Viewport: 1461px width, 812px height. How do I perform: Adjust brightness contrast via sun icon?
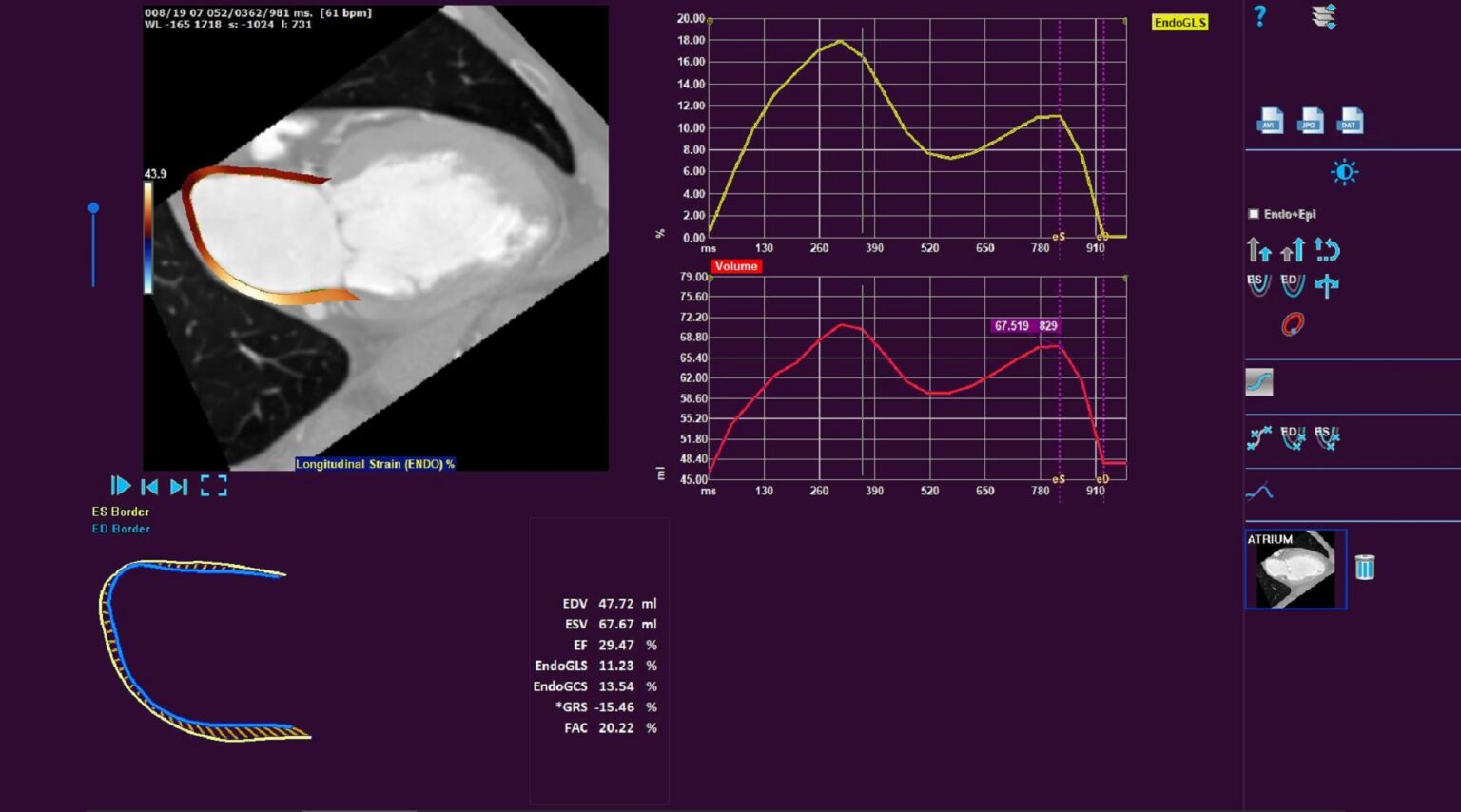(1344, 173)
